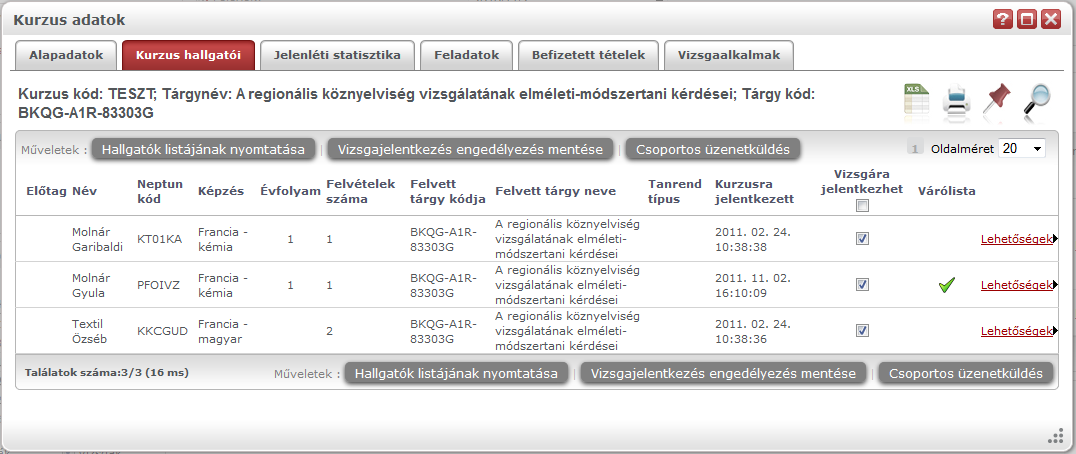Viewport: 1076px width, 454px height.
Task: Sort by Felvett tárgy neve column header
Action: click(555, 191)
